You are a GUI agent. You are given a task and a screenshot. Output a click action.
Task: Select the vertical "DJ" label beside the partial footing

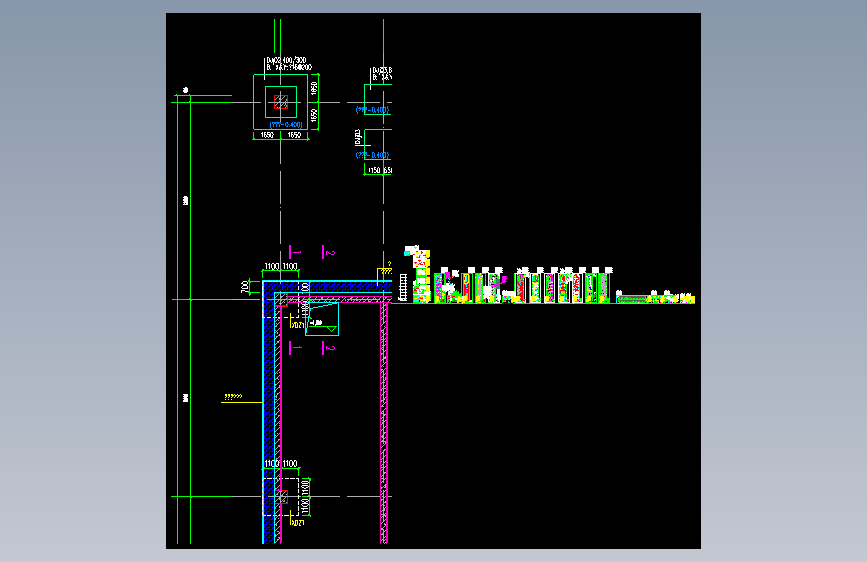(358, 137)
